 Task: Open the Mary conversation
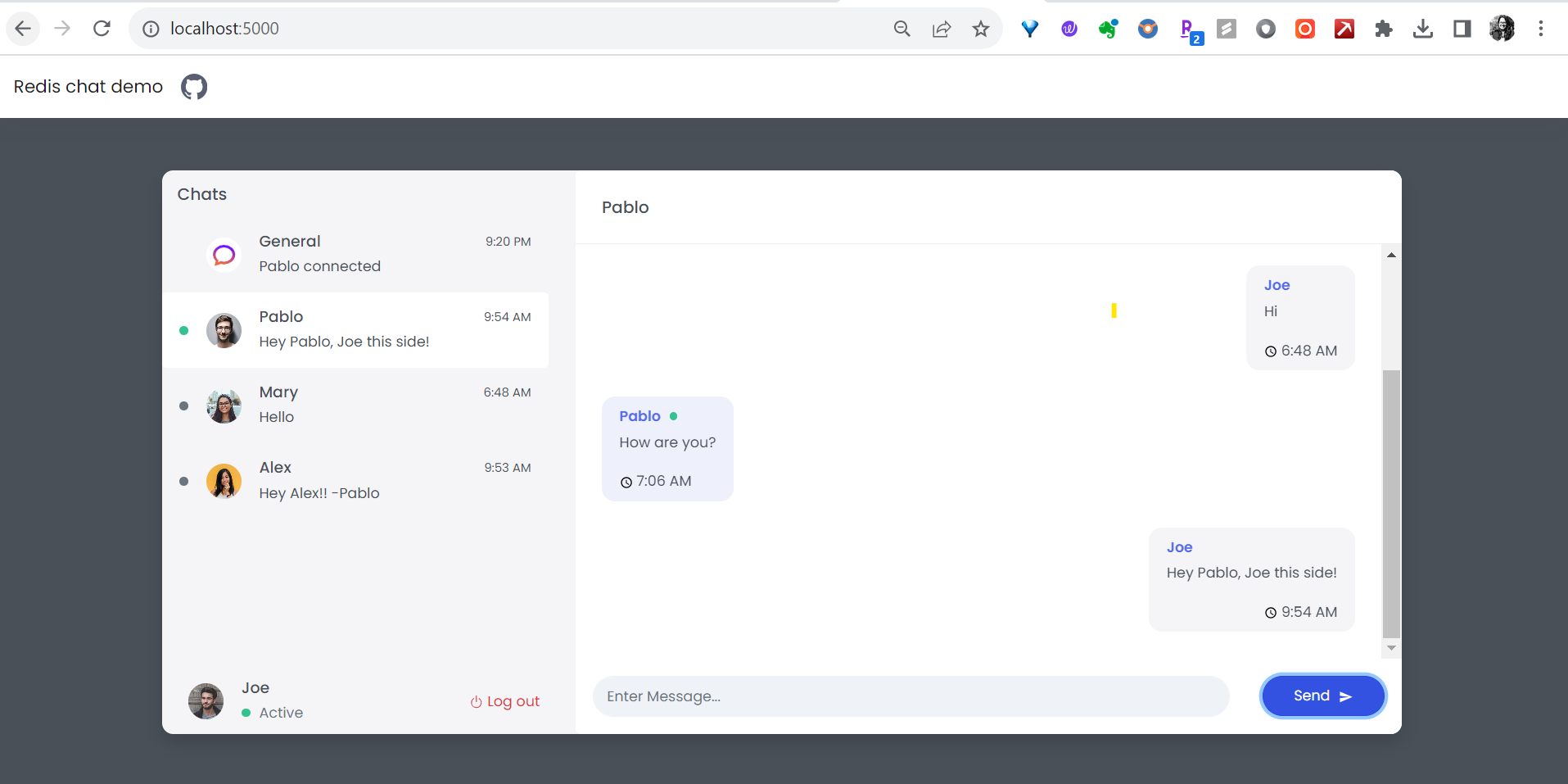(355, 406)
